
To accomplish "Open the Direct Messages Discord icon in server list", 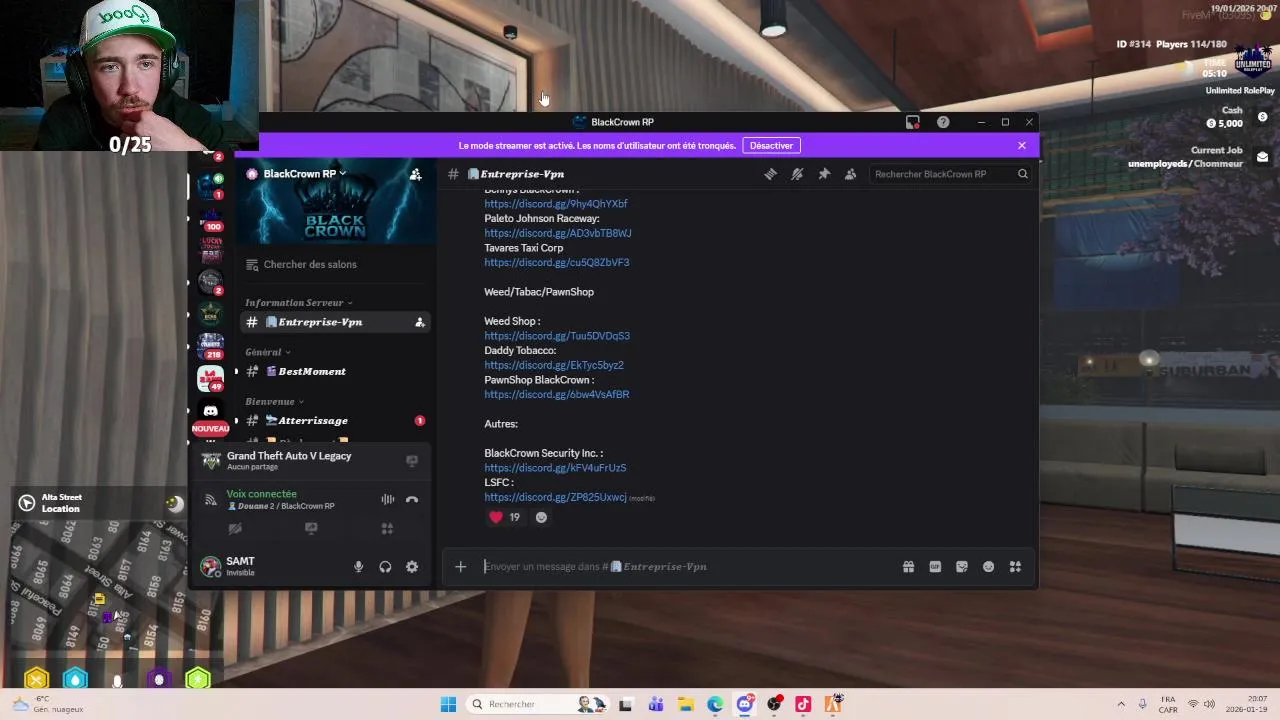I will [210, 412].
